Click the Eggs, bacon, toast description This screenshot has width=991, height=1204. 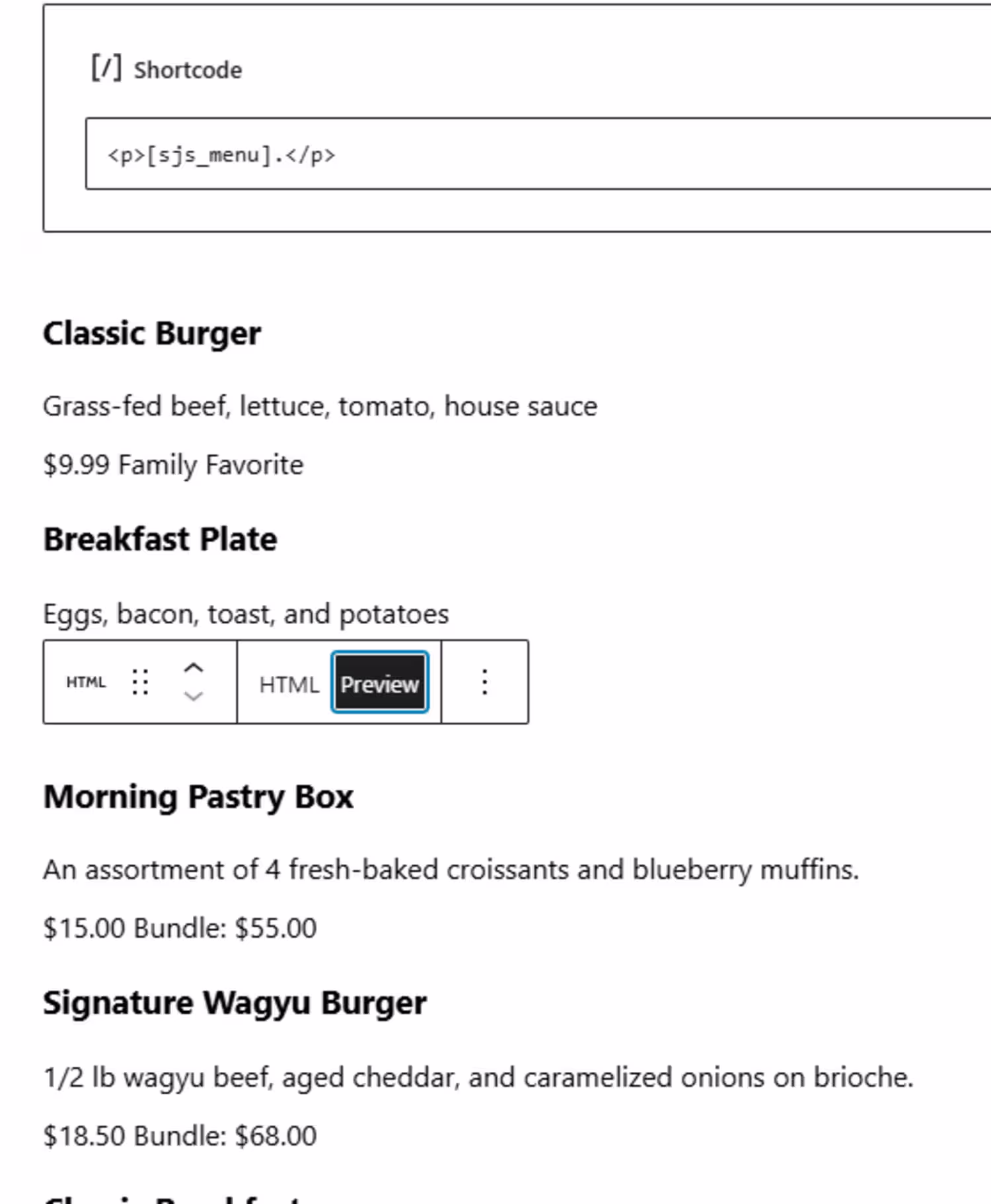tap(246, 614)
